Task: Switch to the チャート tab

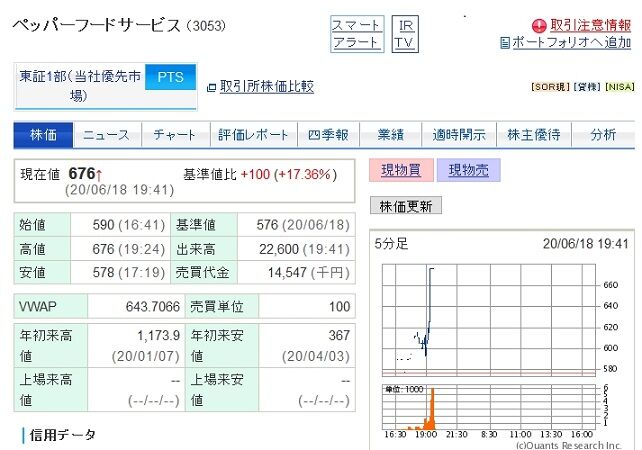Action: (175, 135)
